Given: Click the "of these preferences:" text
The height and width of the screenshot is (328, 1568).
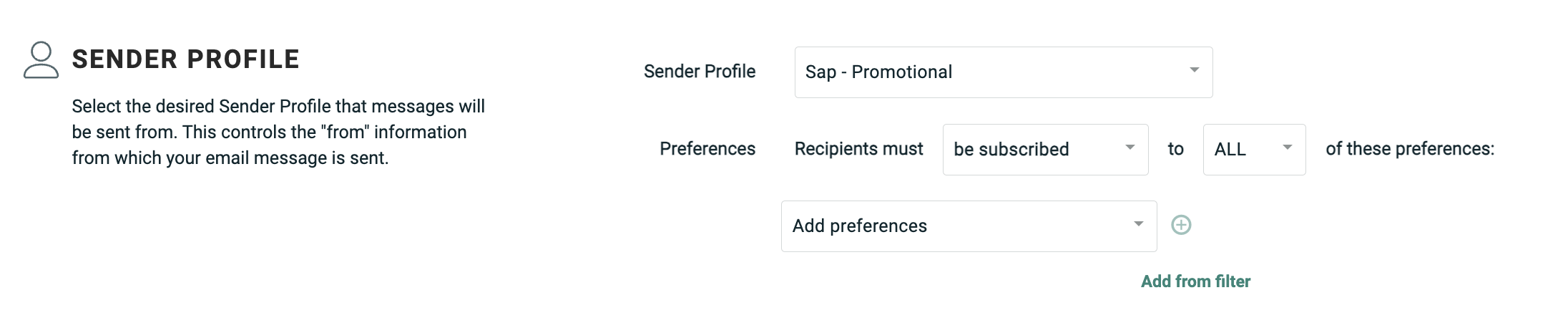Looking at the screenshot, I should pyautogui.click(x=1409, y=149).
